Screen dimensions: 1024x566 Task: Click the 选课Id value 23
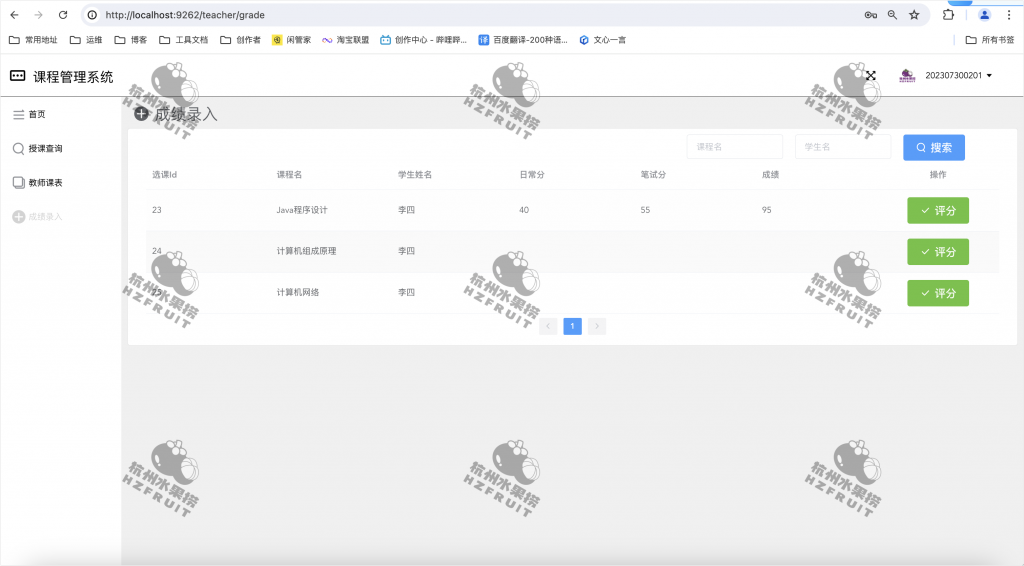coord(157,210)
